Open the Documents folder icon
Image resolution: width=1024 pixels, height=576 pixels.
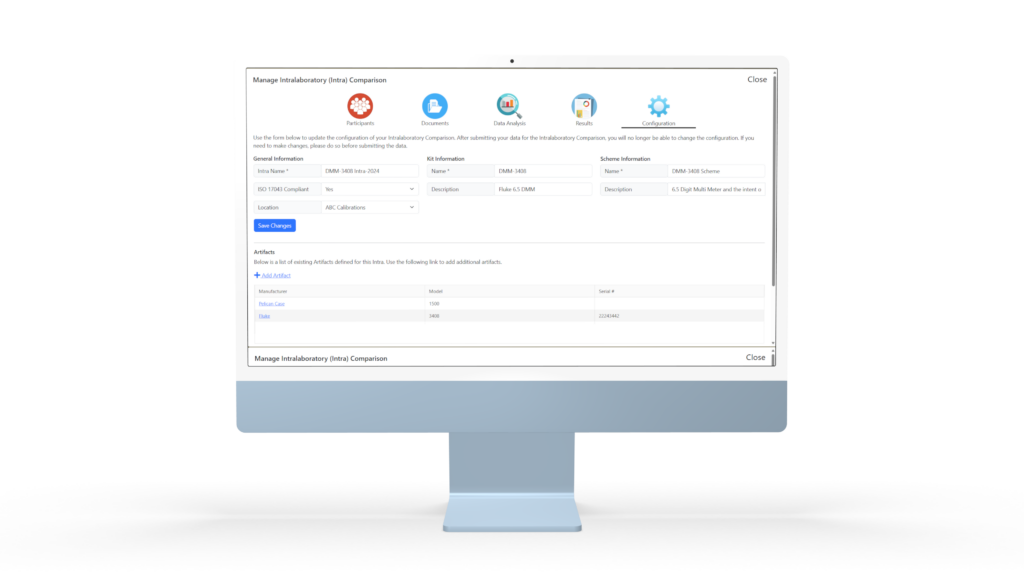click(x=435, y=105)
